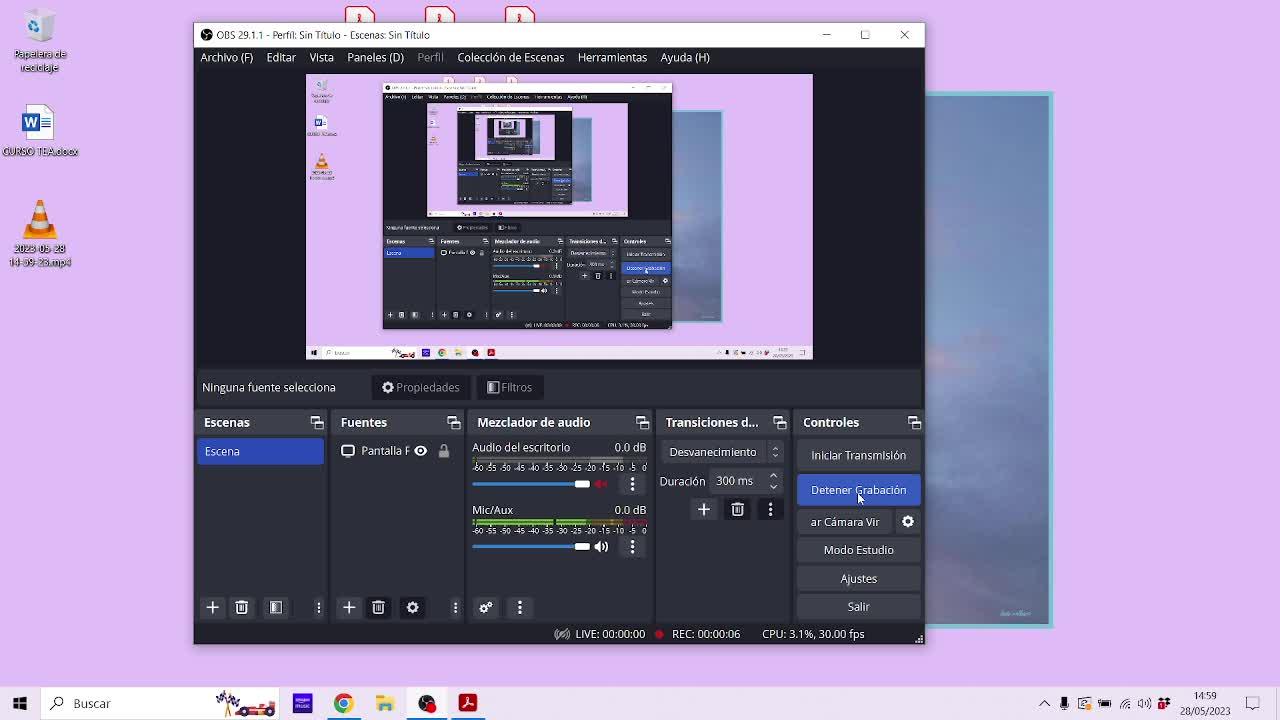
Task: Hide Pantalla source with eye icon
Action: 421,451
